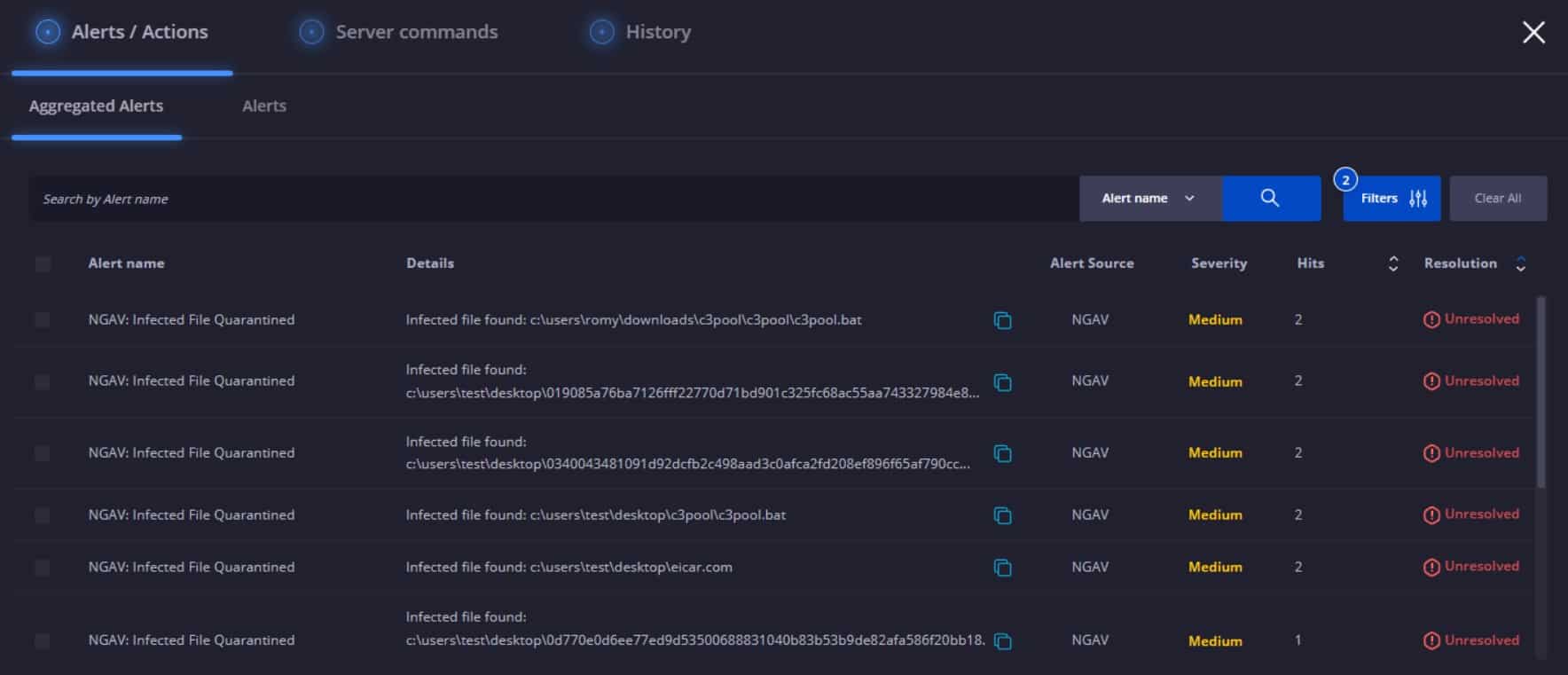1568x675 pixels.
Task: Click the Clear All button
Action: coord(1498,199)
